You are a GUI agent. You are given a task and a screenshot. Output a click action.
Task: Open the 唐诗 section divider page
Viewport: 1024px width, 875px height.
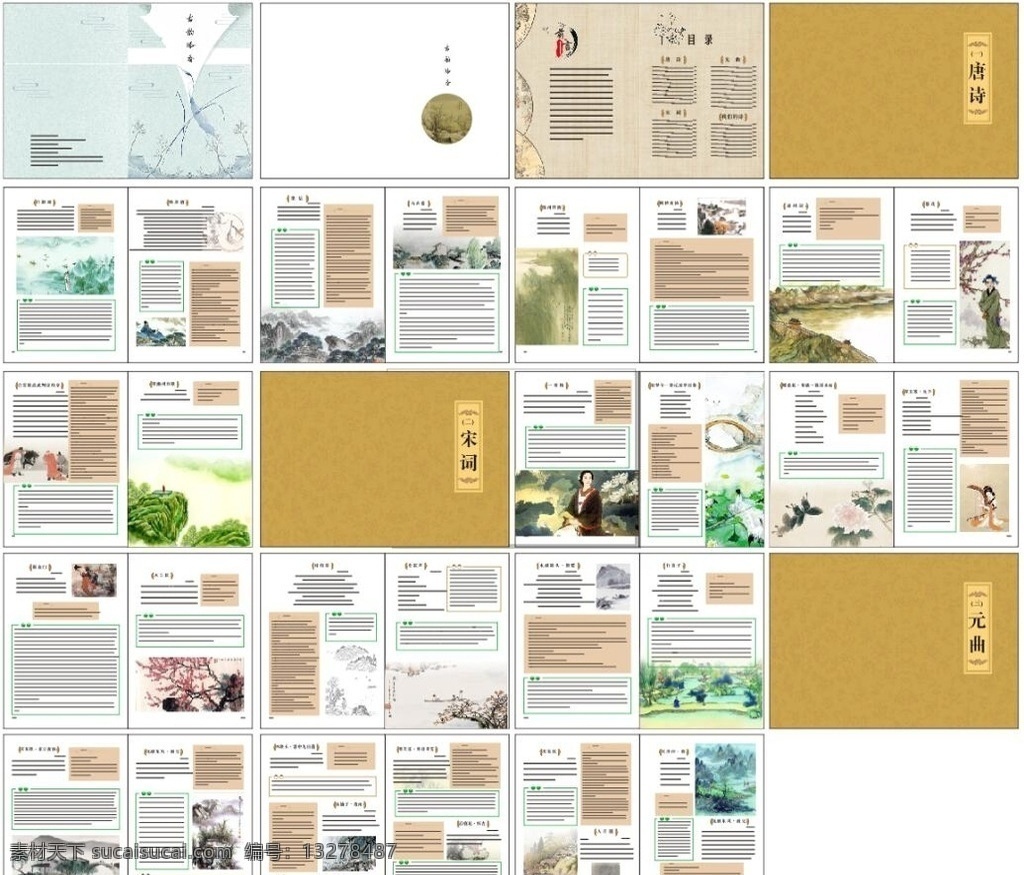(x=893, y=91)
